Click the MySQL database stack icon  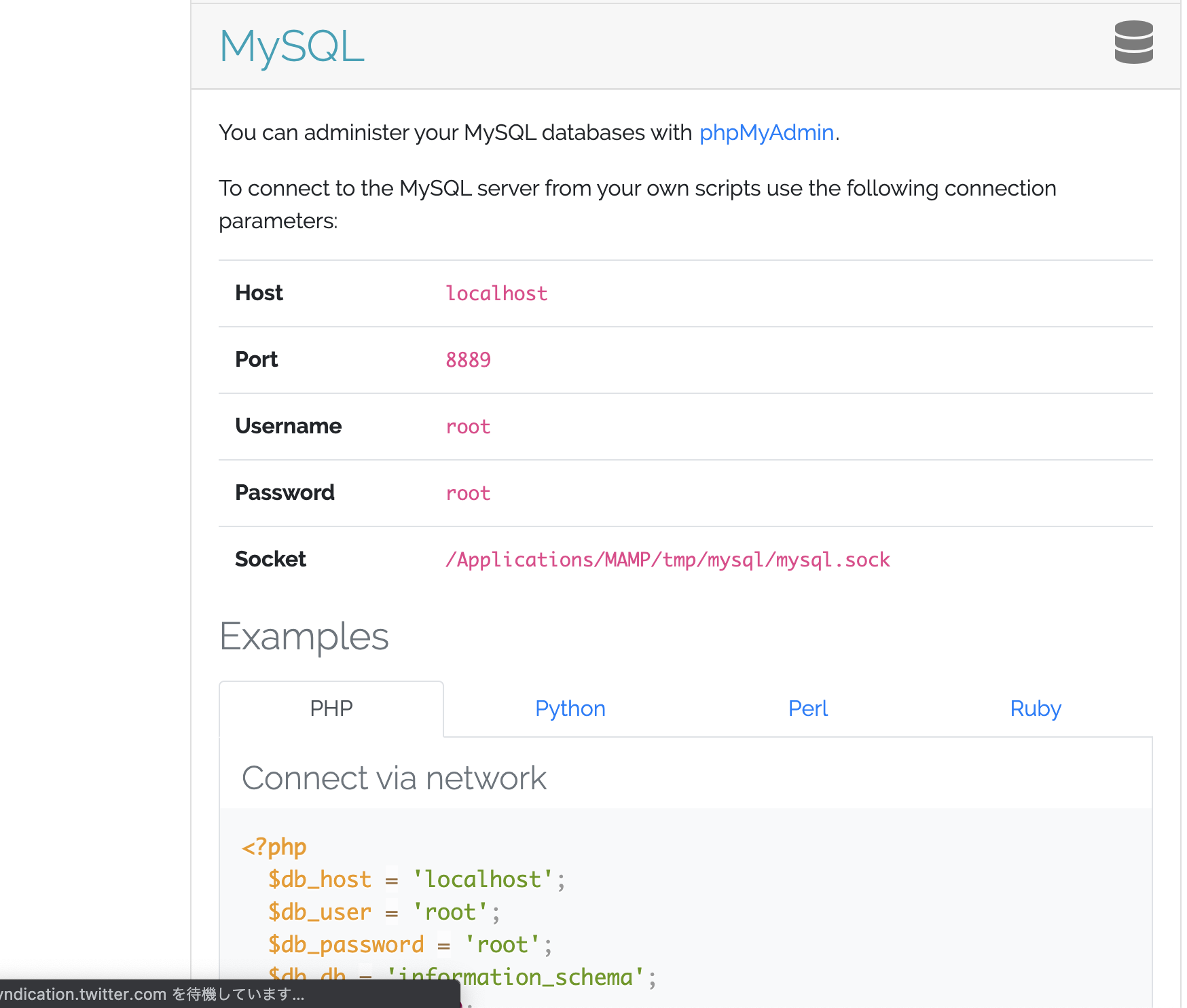pyautogui.click(x=1133, y=42)
